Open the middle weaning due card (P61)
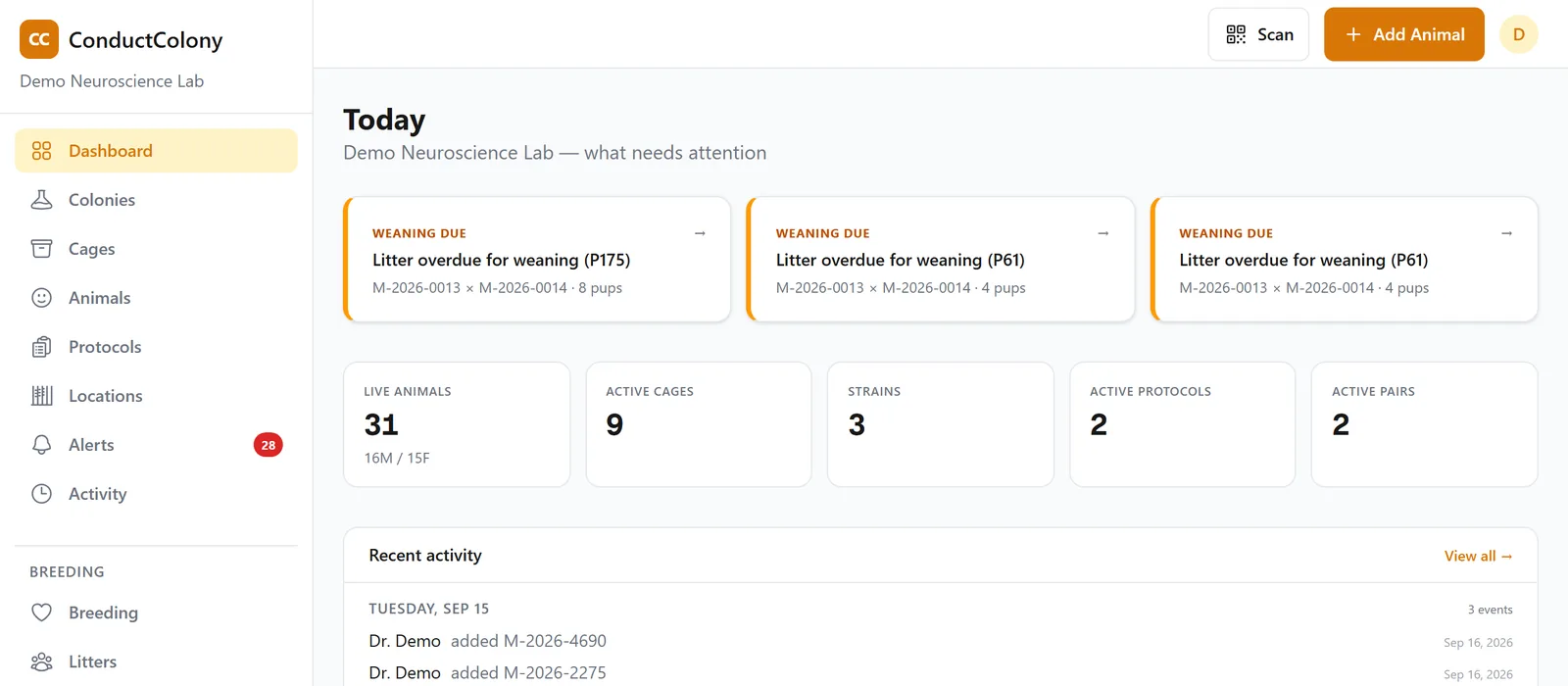The height and width of the screenshot is (686, 1568). 941,259
